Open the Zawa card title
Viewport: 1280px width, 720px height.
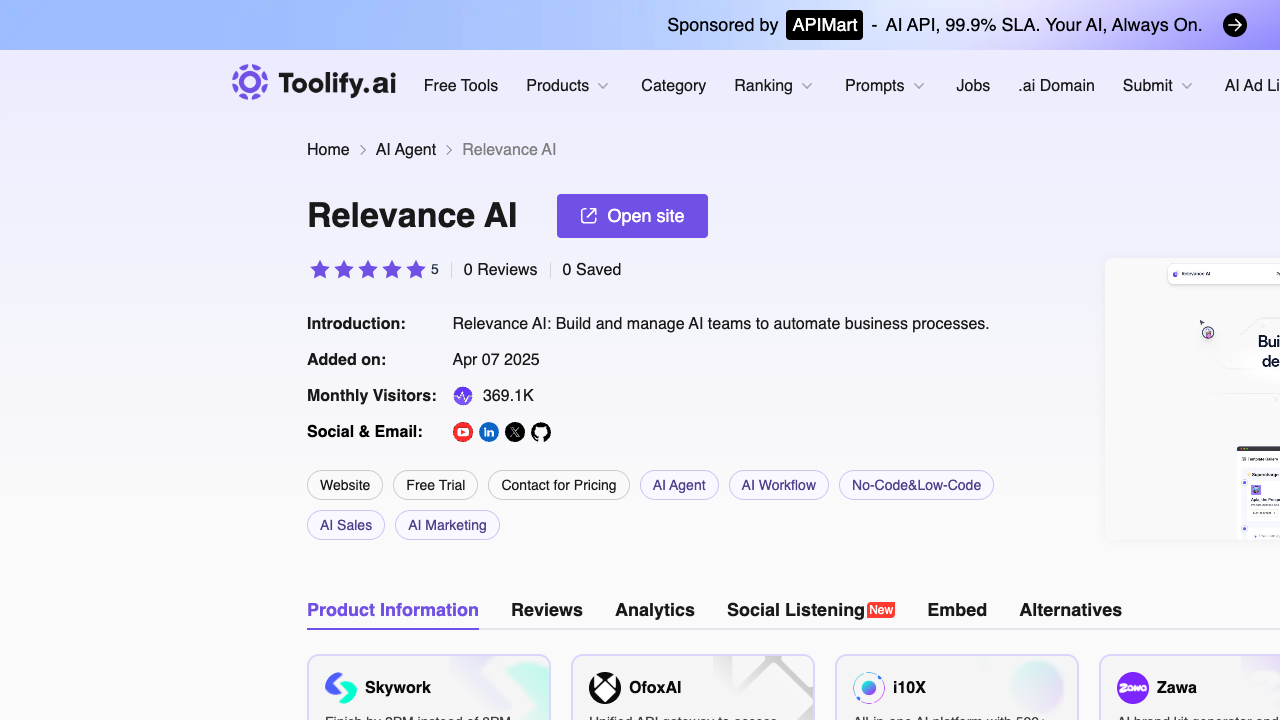[x=1177, y=688]
